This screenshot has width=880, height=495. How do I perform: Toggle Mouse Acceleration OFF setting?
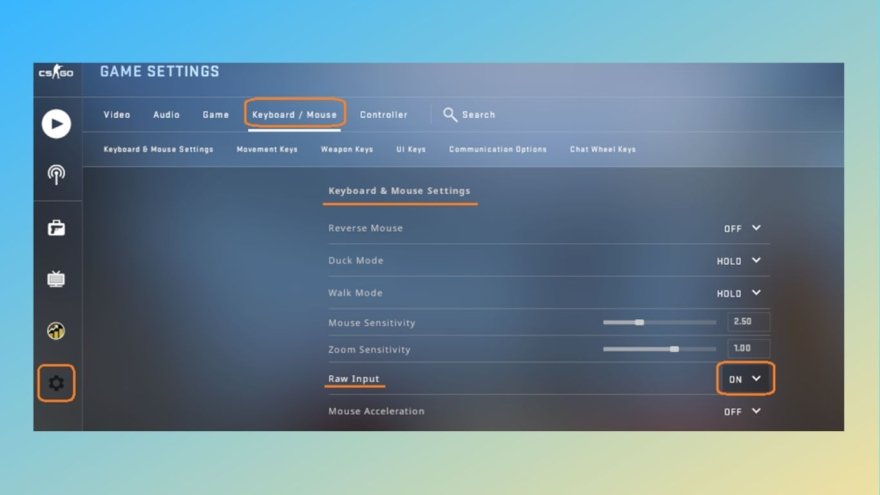pos(742,411)
